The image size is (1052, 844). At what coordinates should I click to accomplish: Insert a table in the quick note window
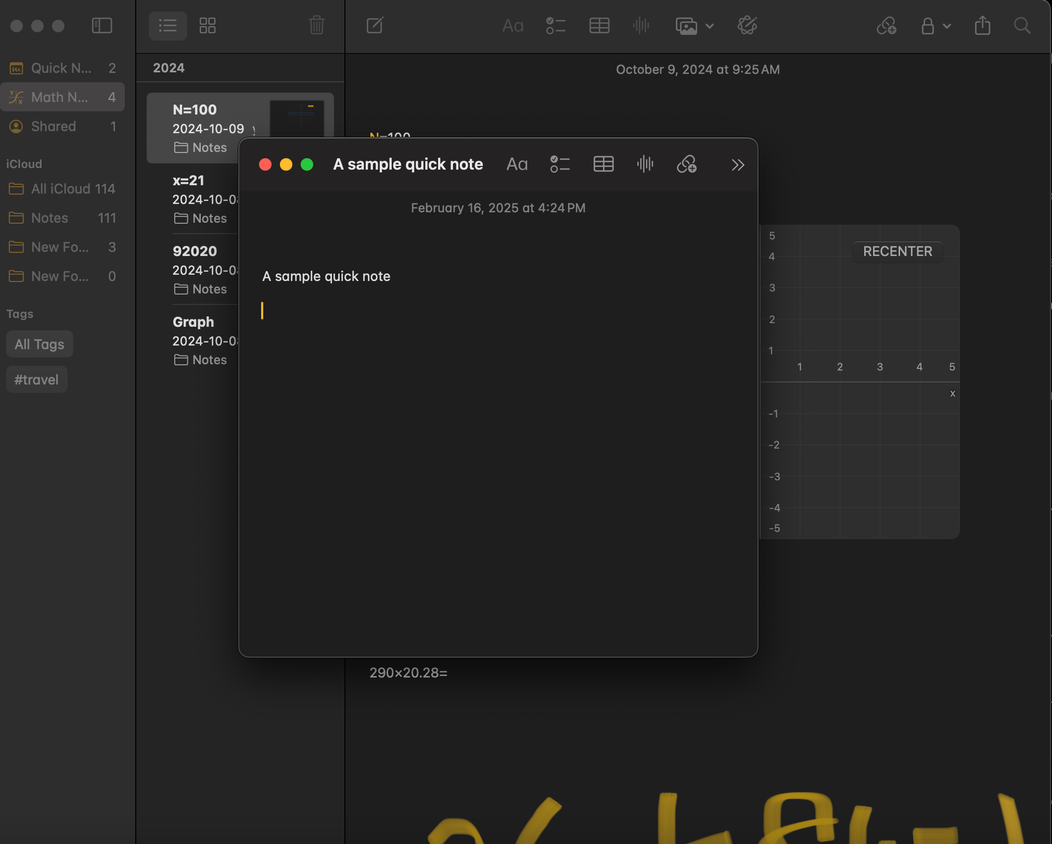(603, 164)
